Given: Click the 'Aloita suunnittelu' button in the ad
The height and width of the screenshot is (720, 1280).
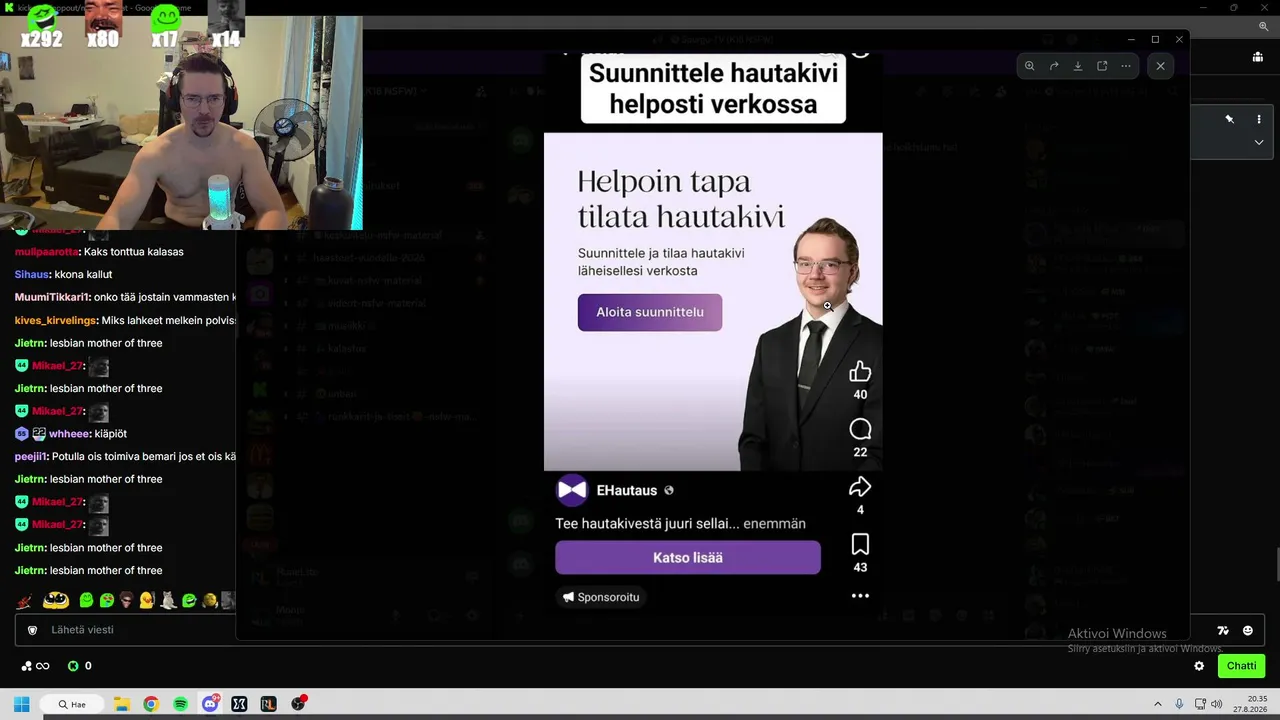Looking at the screenshot, I should coord(650,312).
